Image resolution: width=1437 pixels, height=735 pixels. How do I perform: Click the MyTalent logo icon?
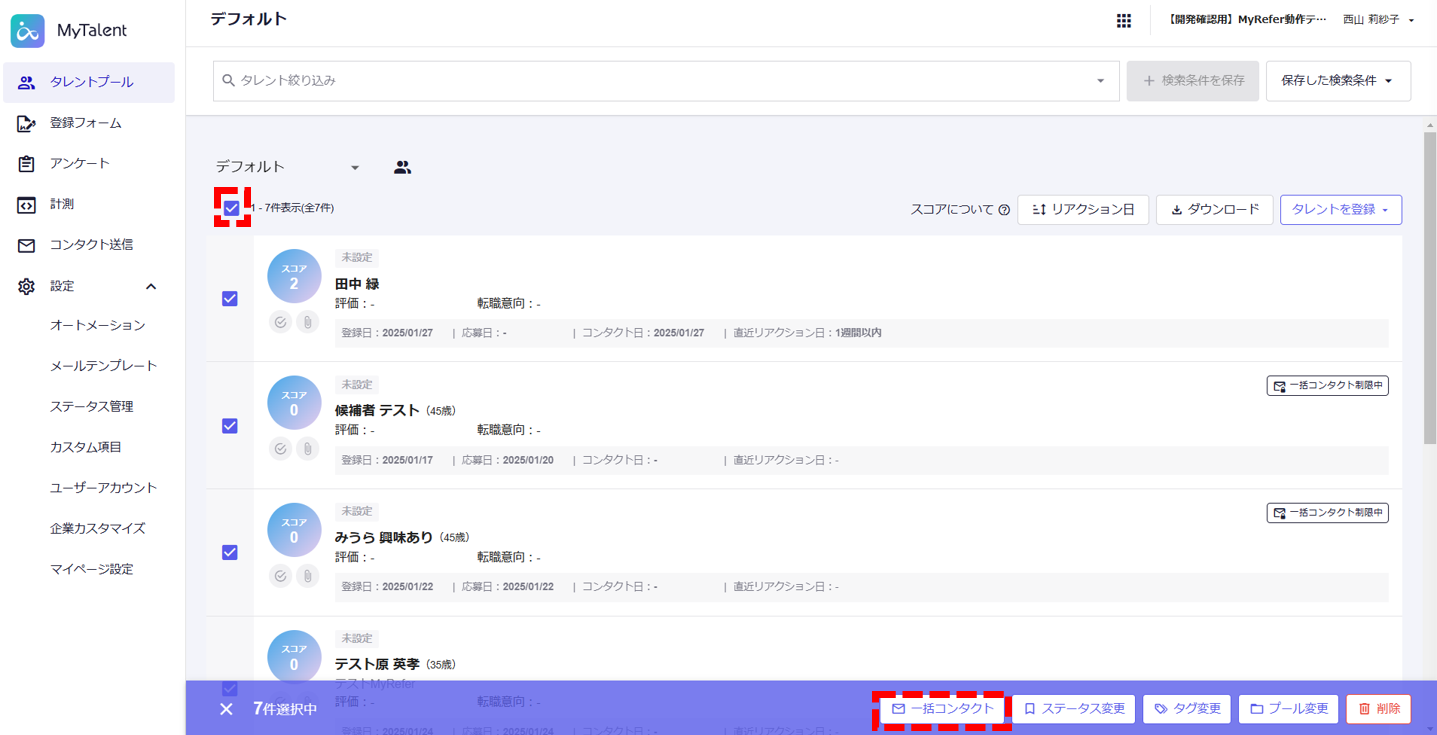pyautogui.click(x=27, y=31)
